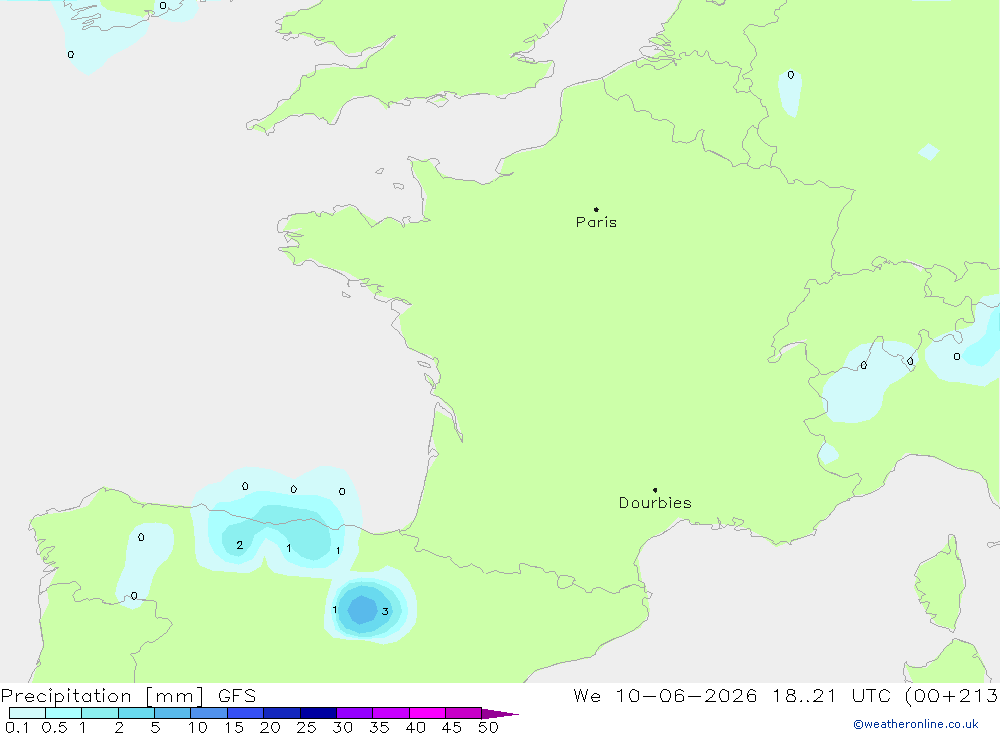Select the pink 40 mm legend swatch
The height and width of the screenshot is (733, 1000).
427,713
